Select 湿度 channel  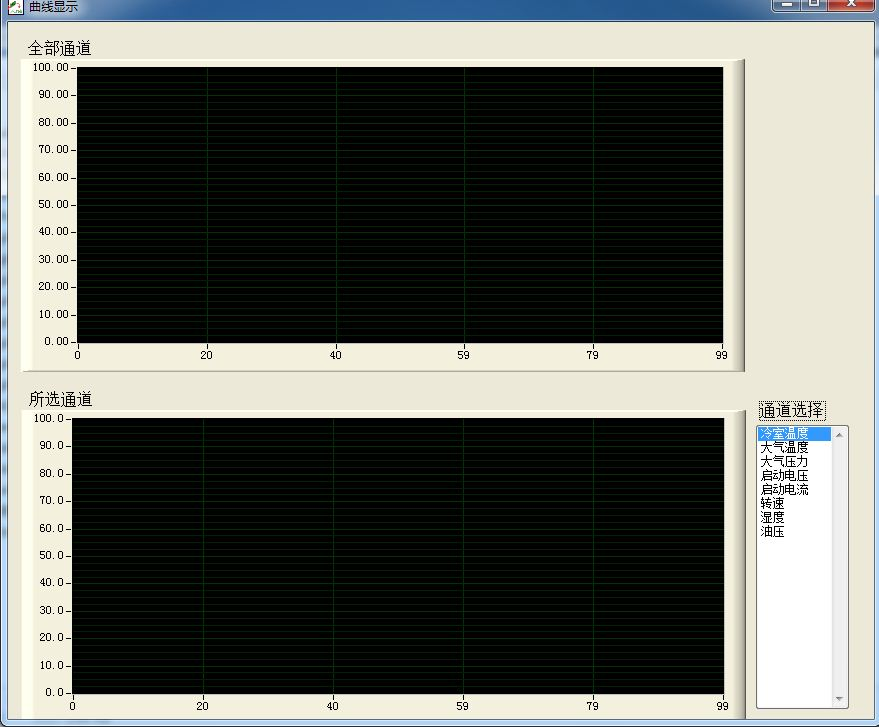click(772, 517)
